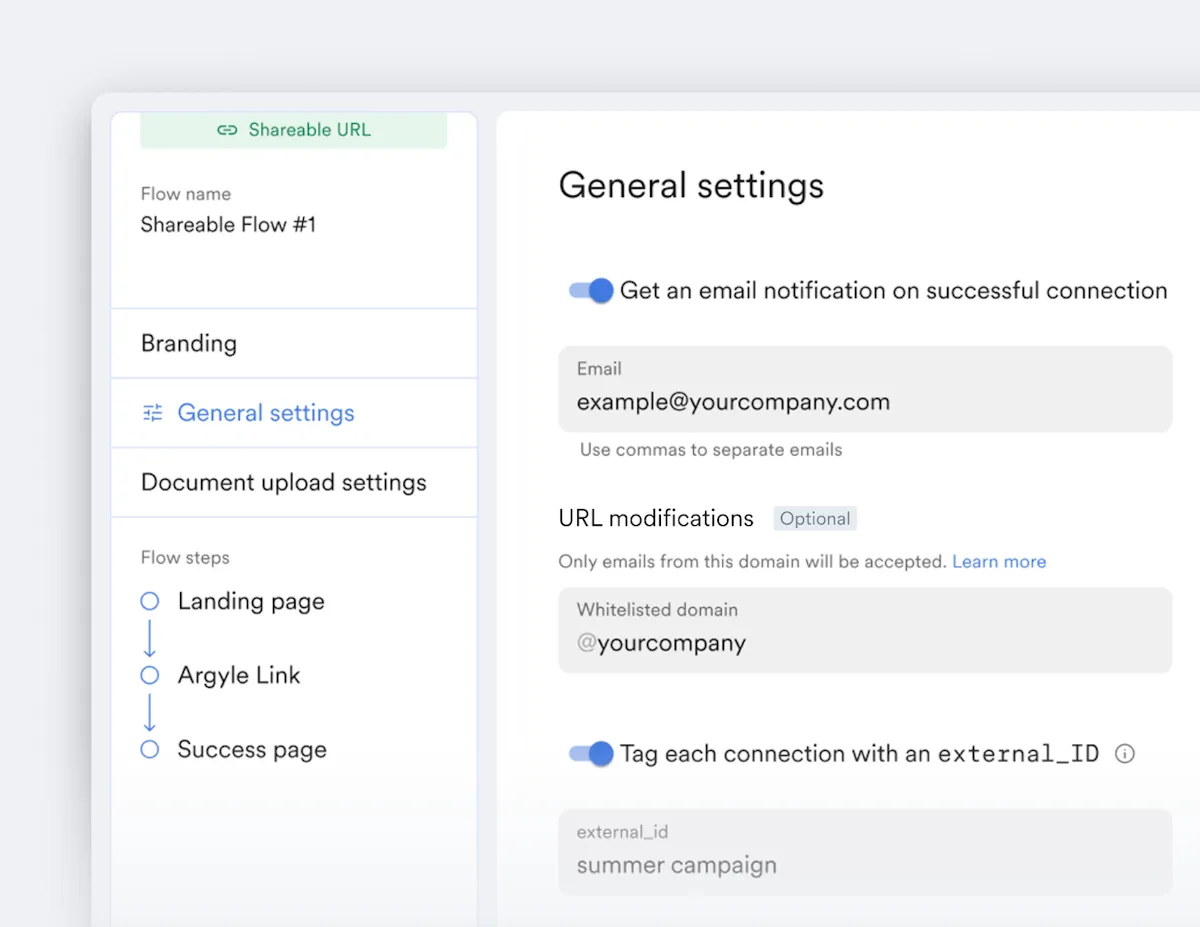Open the Branding section
Viewport: 1200px width, 927px height.
[x=189, y=343]
